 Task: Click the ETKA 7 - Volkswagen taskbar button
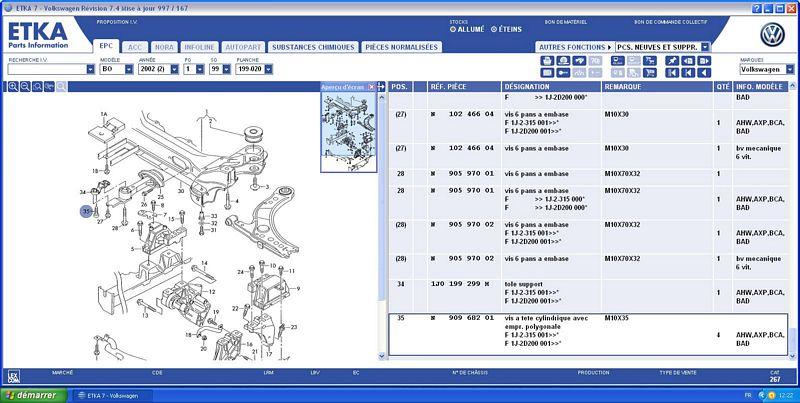pyautogui.click(x=112, y=395)
